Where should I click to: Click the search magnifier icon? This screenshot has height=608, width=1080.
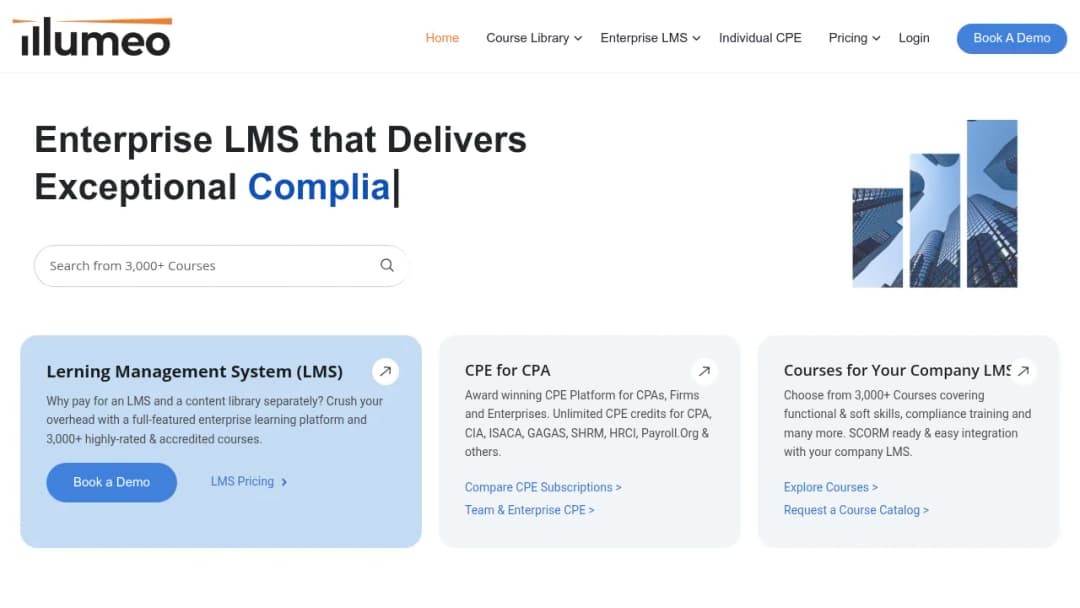tap(387, 265)
